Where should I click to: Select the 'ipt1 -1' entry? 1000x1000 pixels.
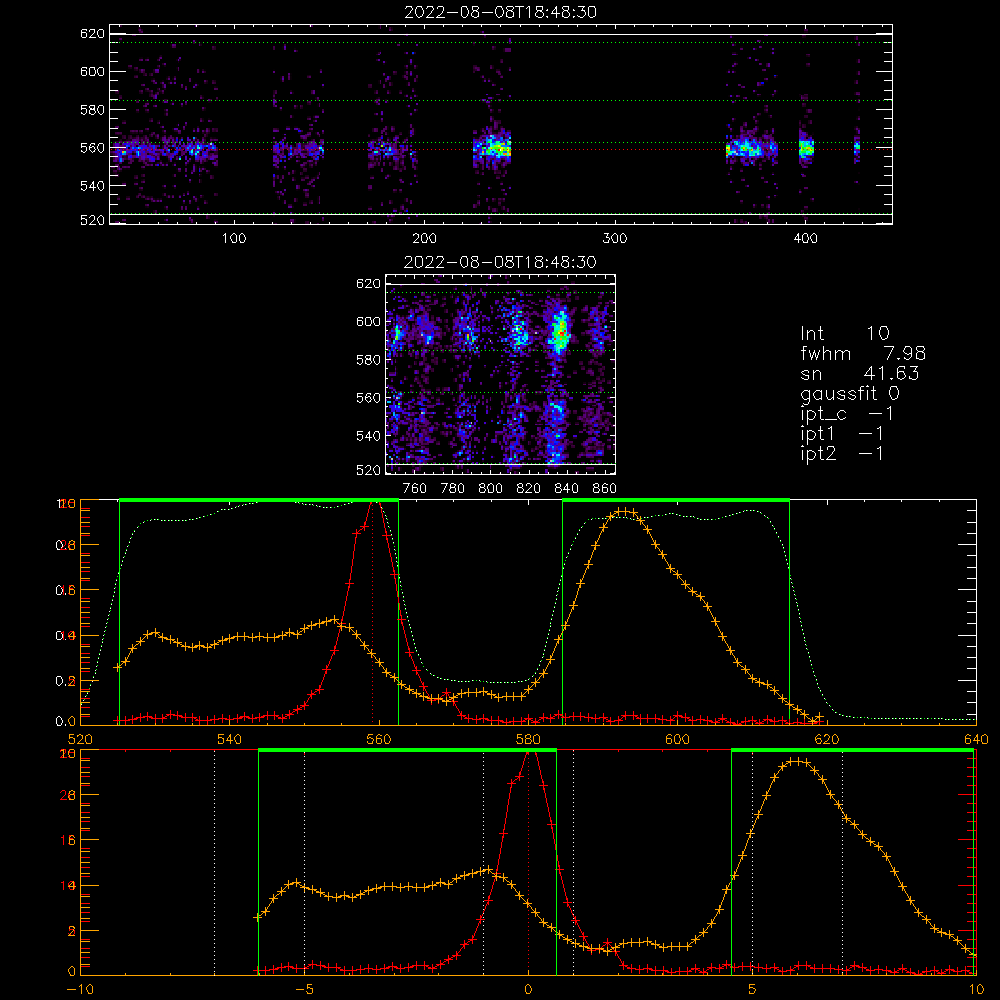[842, 434]
